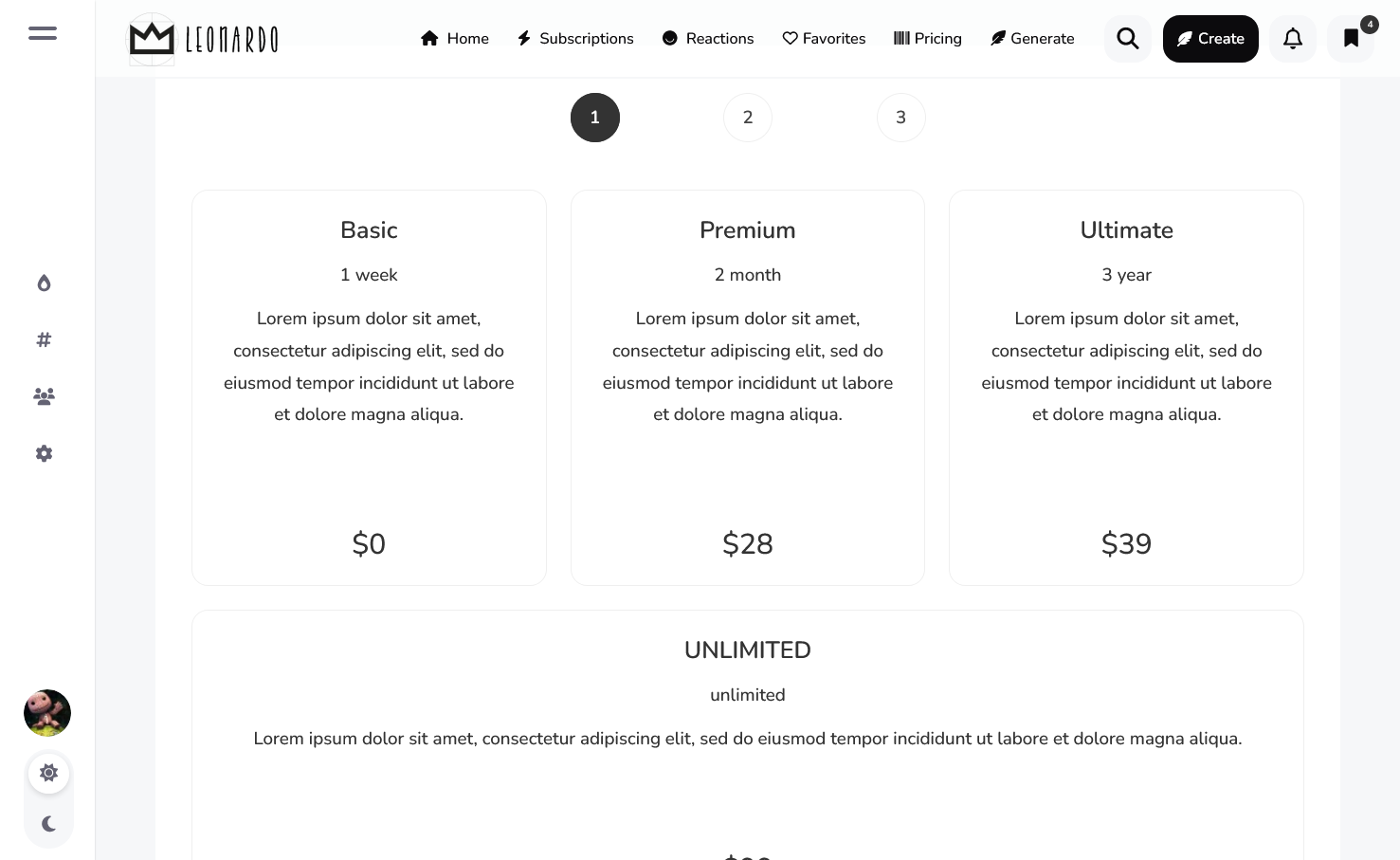
Task: Open the Subscriptions menu item
Action: pyautogui.click(x=575, y=39)
